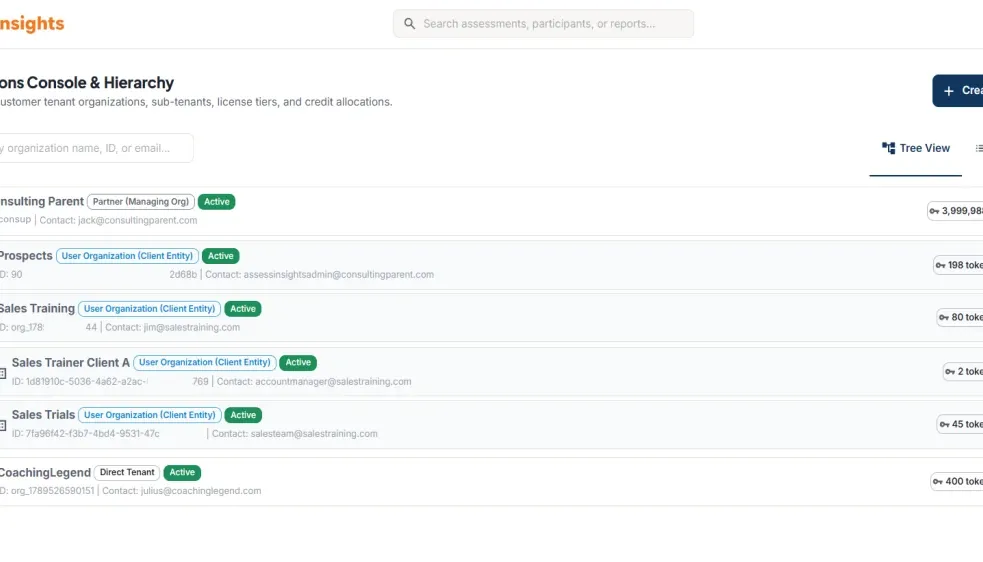This screenshot has height=562, width=983.
Task: Click the 400 tokens pill
Action: click(x=957, y=482)
